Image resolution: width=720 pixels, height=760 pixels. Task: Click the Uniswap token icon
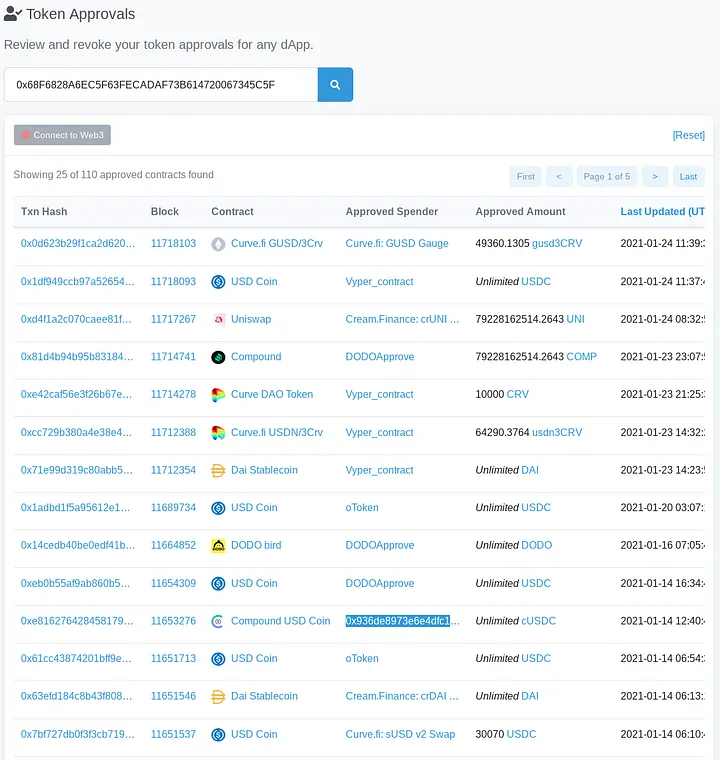click(219, 320)
